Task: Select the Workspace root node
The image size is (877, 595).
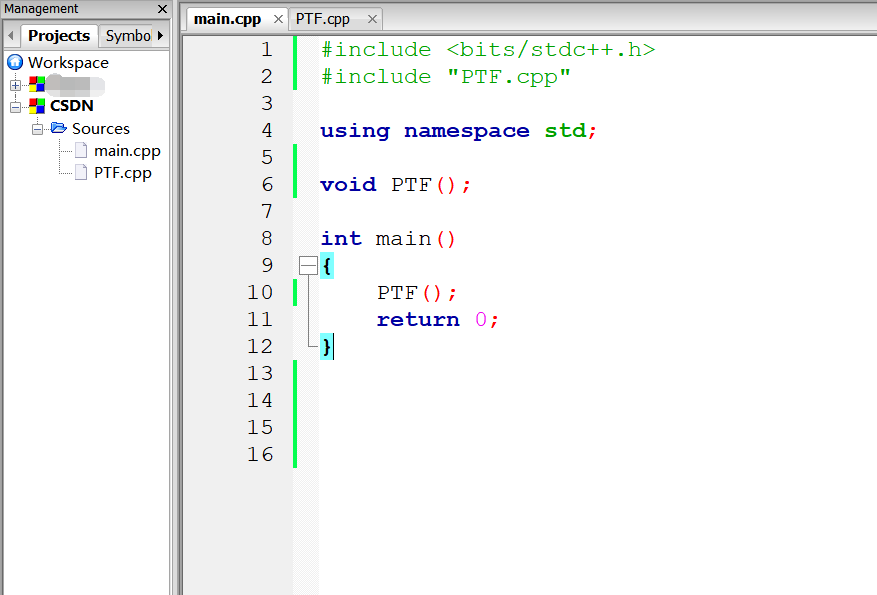Action: pos(68,63)
